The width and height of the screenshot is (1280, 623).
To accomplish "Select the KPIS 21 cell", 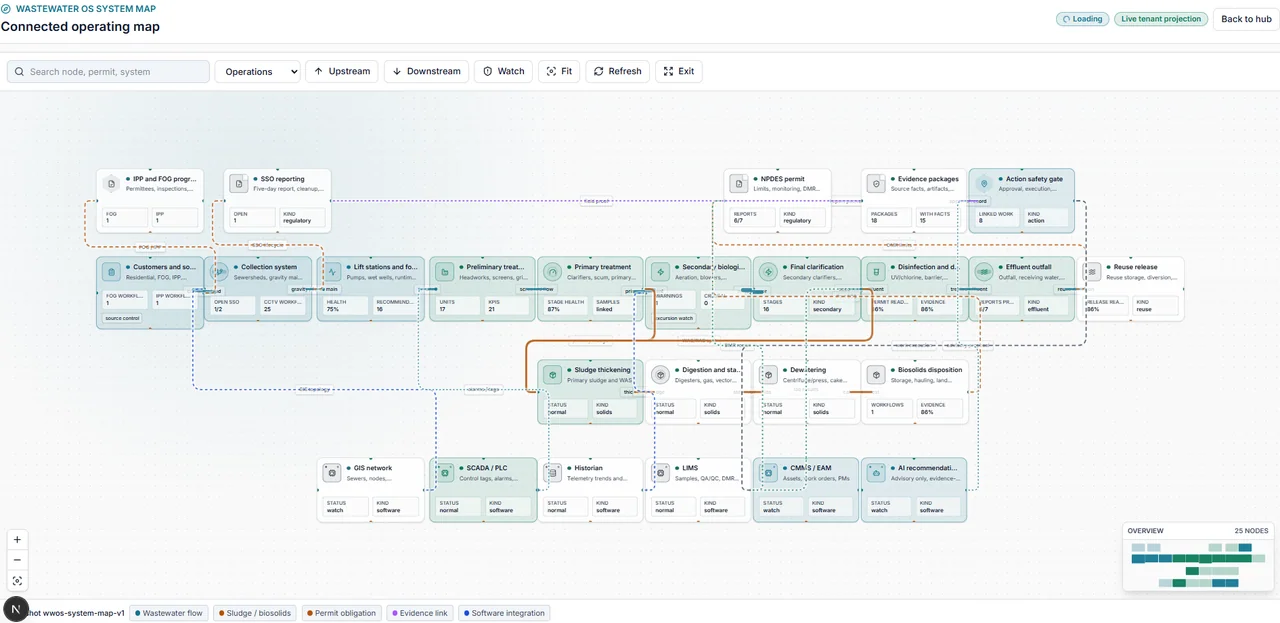I will [507, 305].
